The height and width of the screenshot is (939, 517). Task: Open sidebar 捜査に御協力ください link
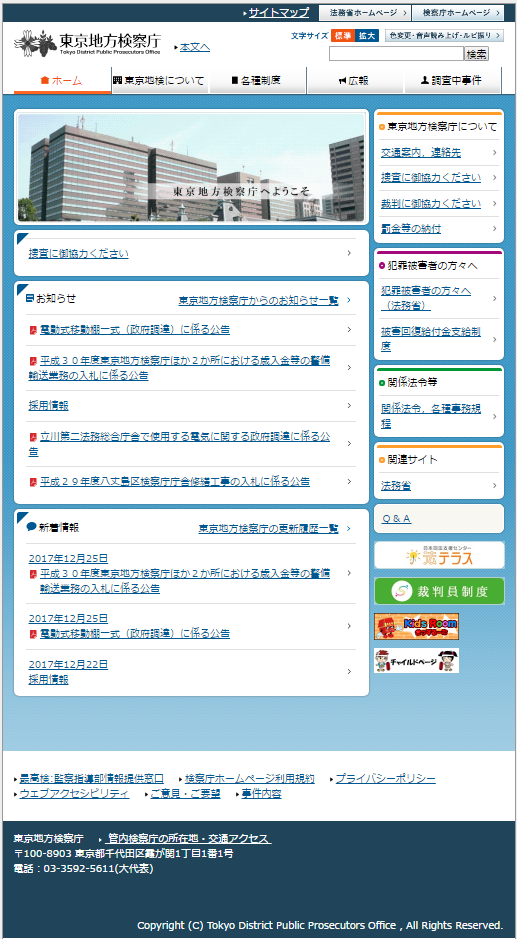click(431, 178)
